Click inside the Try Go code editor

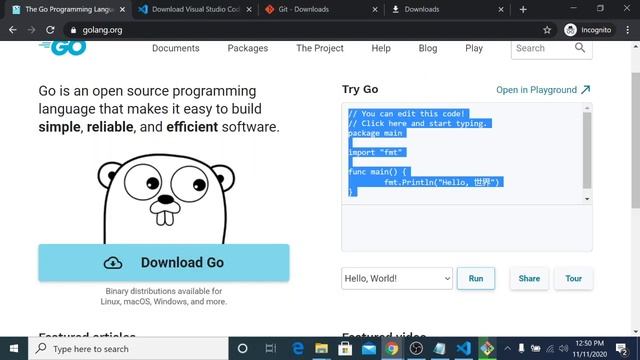pyautogui.click(x=462, y=153)
